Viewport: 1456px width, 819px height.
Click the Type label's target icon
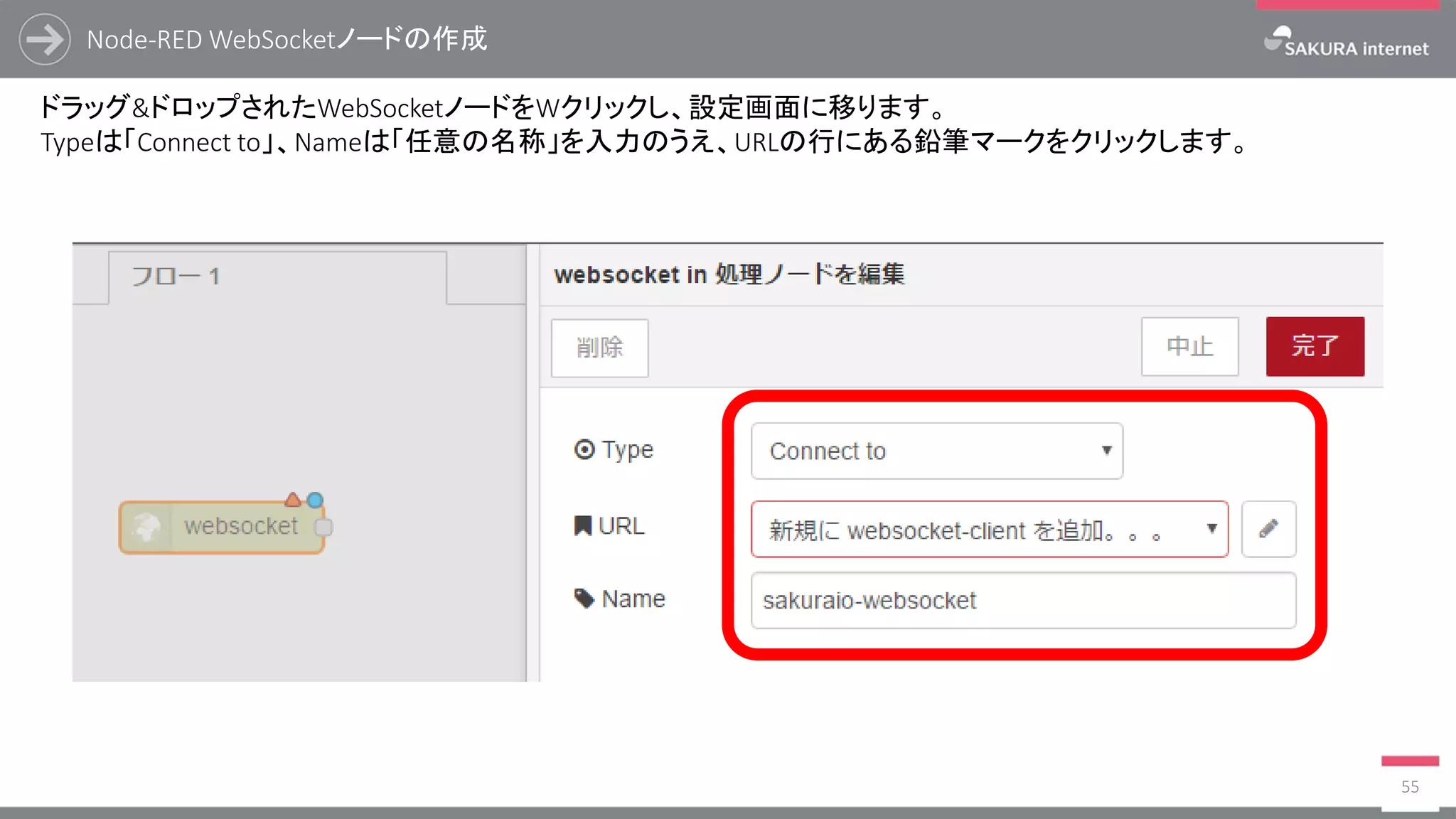pyautogui.click(x=584, y=449)
